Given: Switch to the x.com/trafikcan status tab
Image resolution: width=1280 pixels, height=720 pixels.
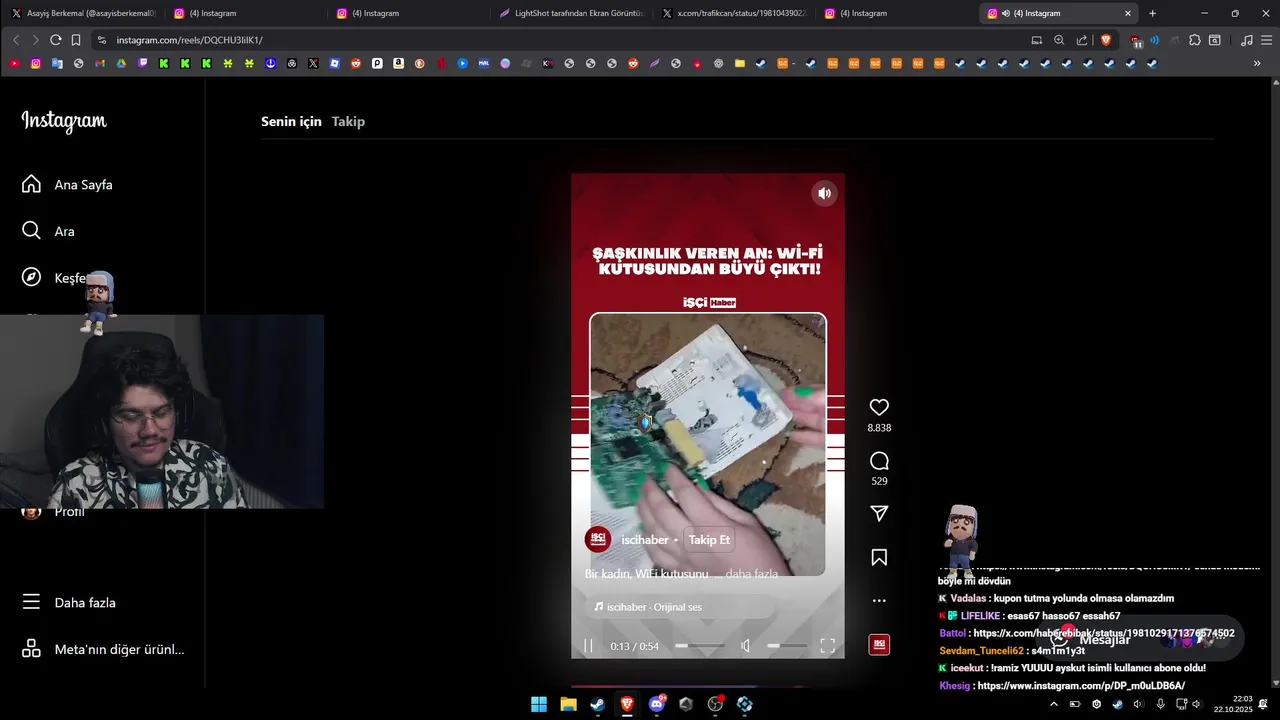Looking at the screenshot, I should click(x=735, y=13).
